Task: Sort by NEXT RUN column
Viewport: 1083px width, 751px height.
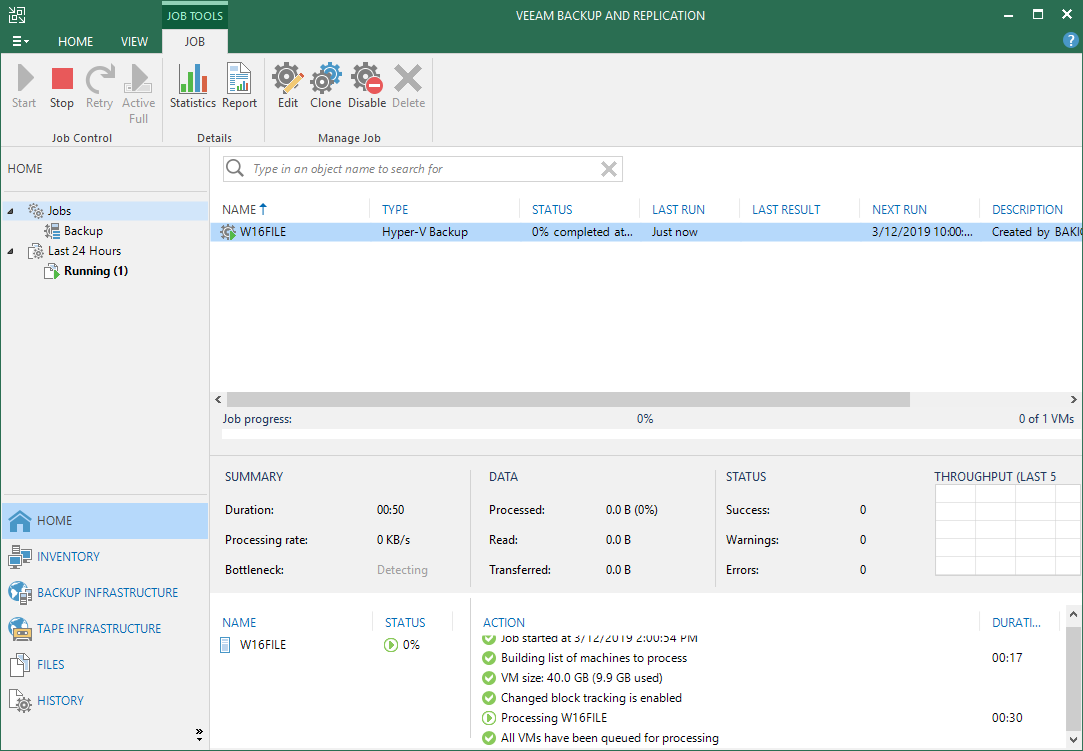Action: [899, 209]
